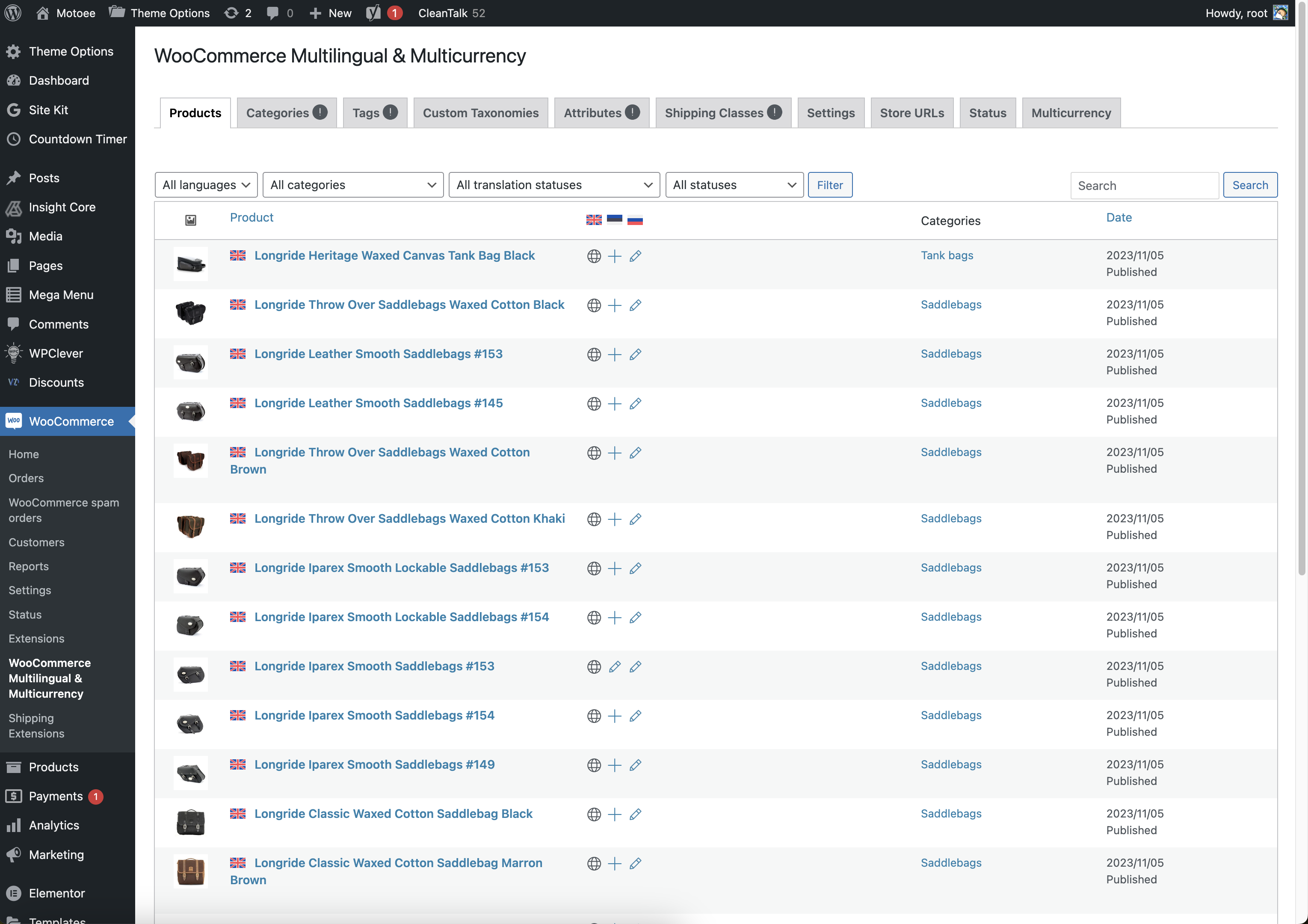This screenshot has width=1308, height=924.
Task: Open Countdown Timer in the sidebar
Action: [67, 139]
